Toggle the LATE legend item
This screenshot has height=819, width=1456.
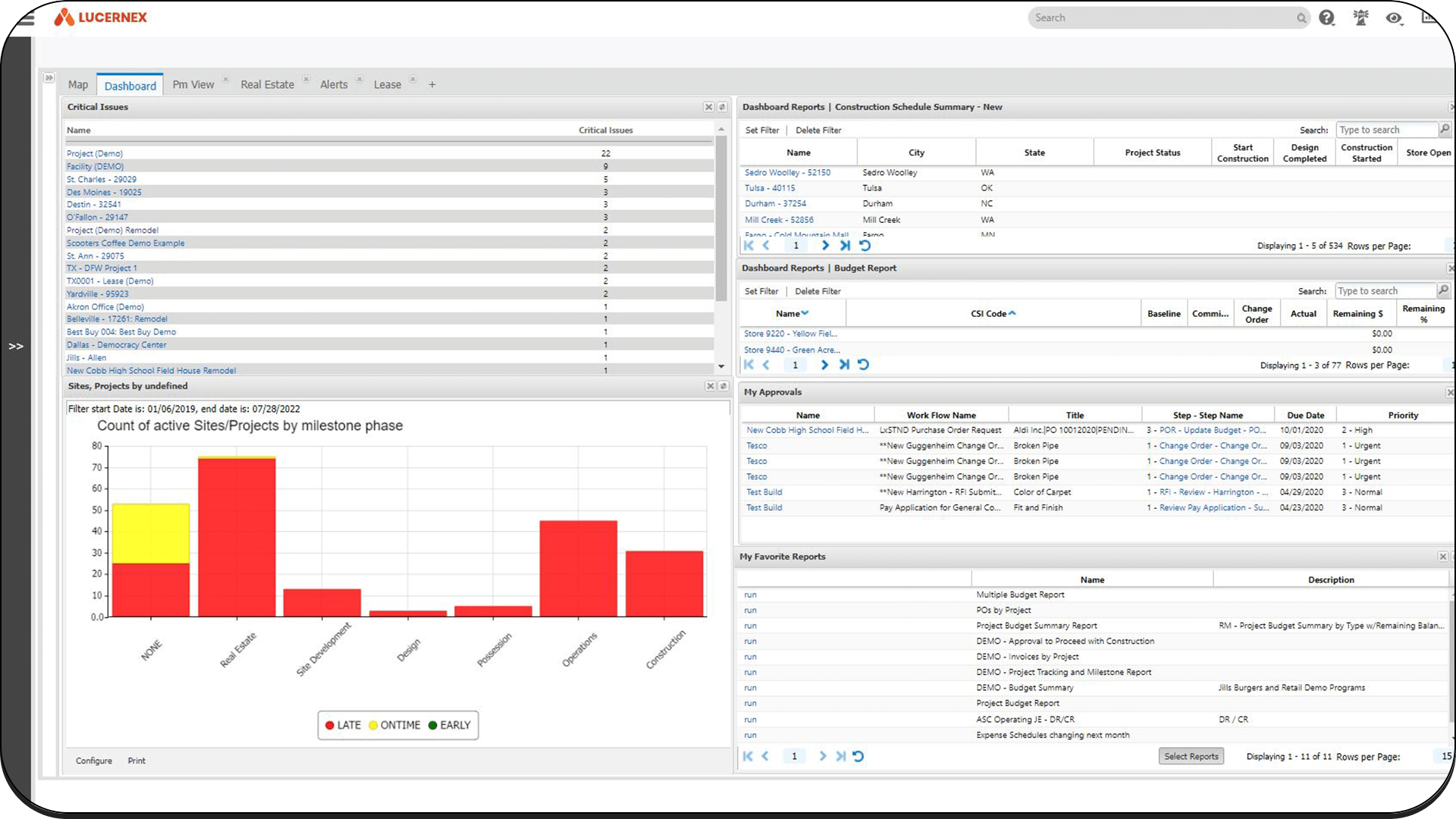click(x=344, y=726)
